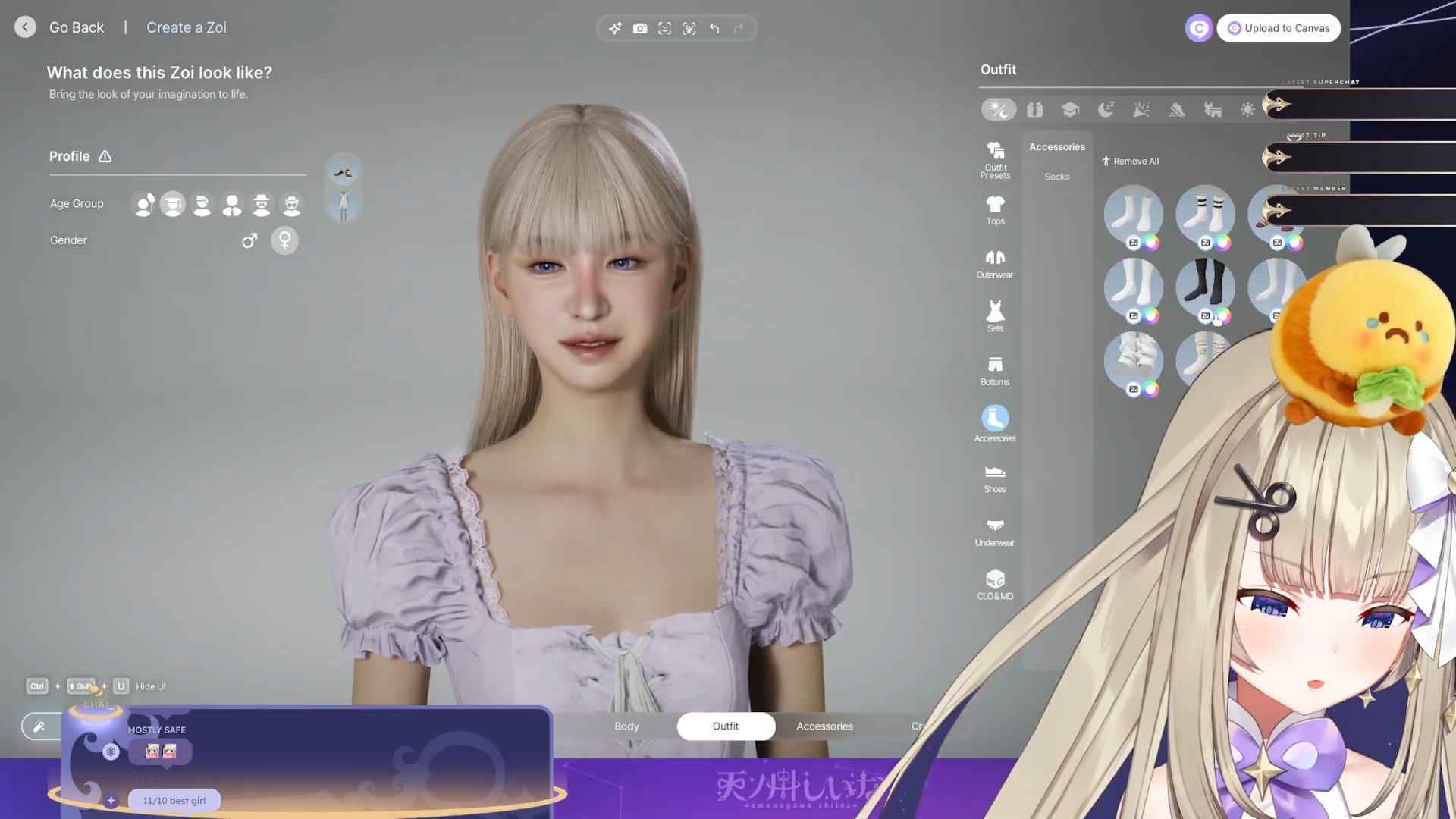Select male gender option
This screenshot has height=819, width=1456.
249,240
